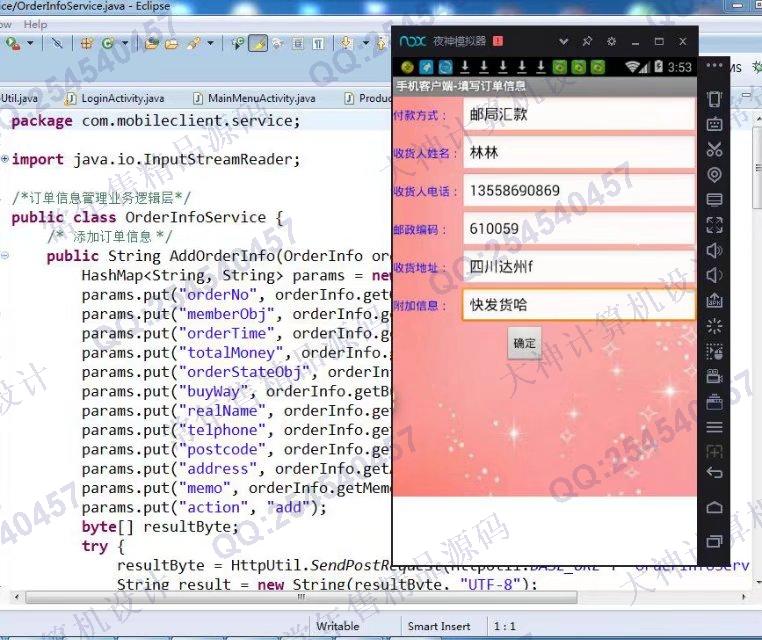Click the Nox volume down icon
This screenshot has height=640, width=762.
713,276
